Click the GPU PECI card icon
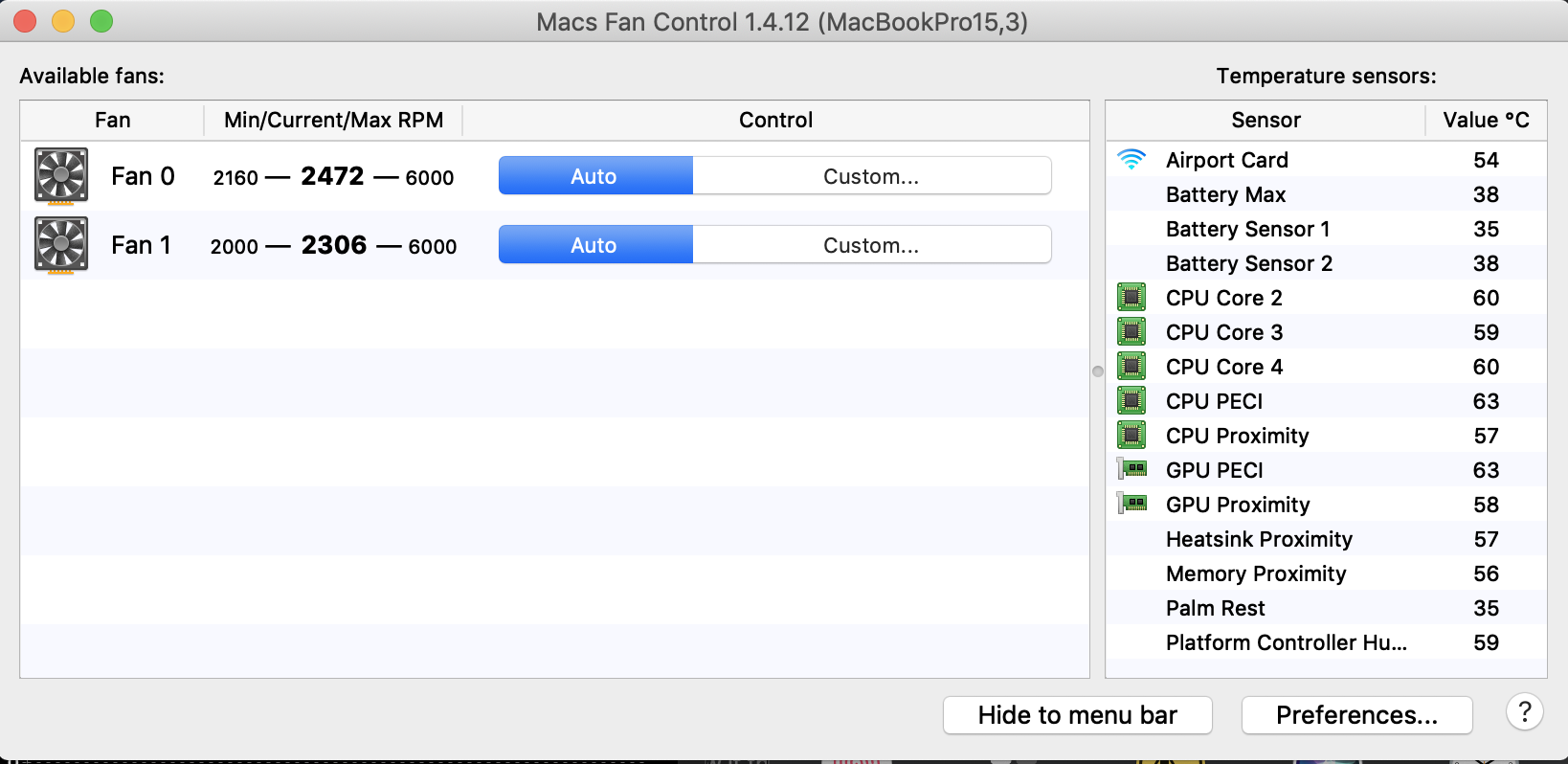 click(x=1132, y=469)
